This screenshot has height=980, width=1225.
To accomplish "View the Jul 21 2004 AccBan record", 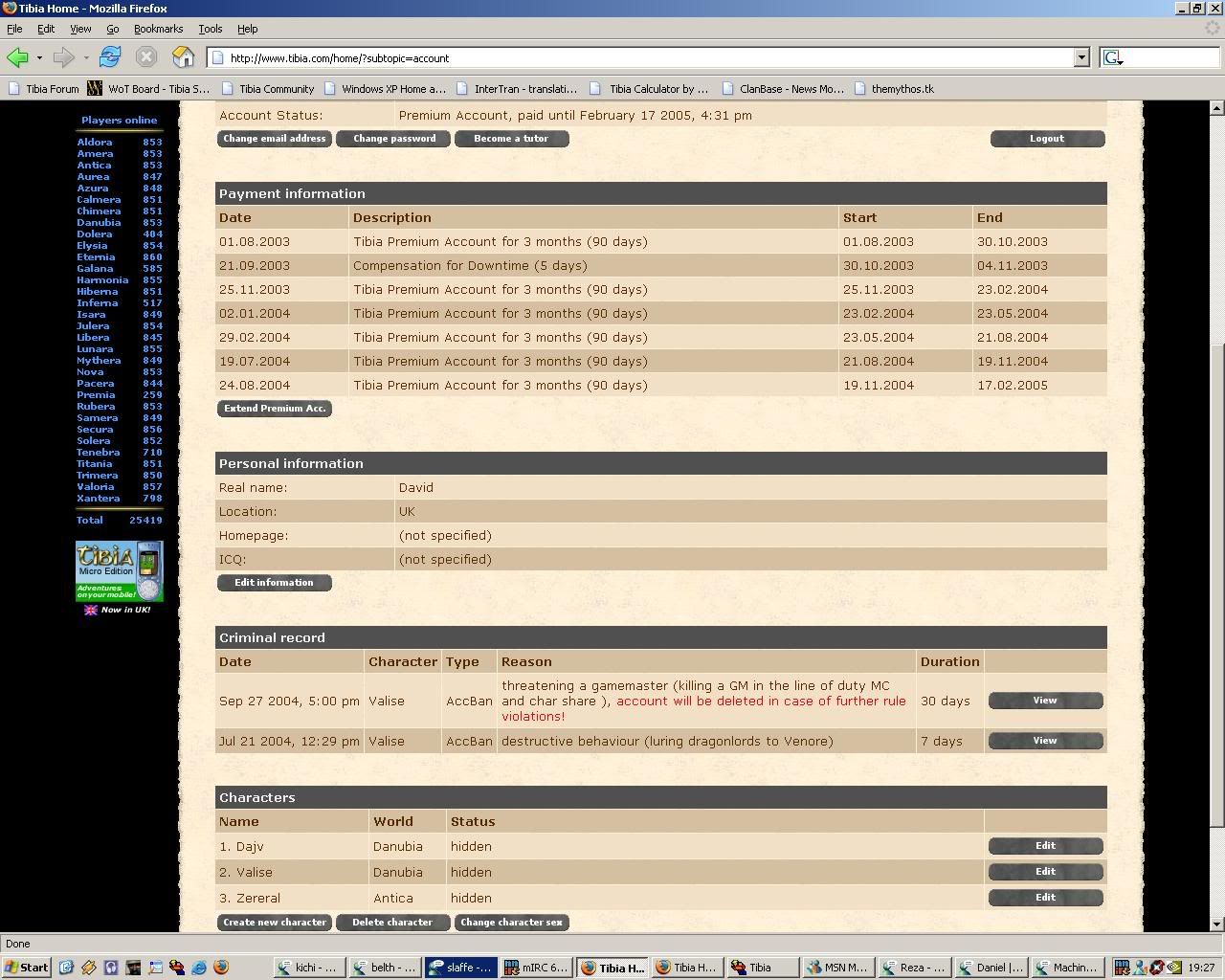I will coord(1045,741).
